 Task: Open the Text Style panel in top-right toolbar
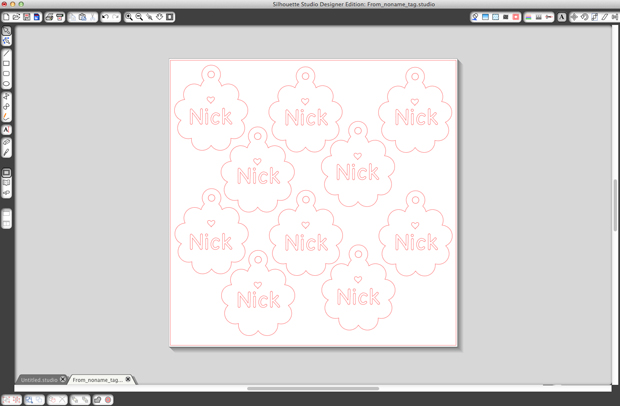click(561, 17)
